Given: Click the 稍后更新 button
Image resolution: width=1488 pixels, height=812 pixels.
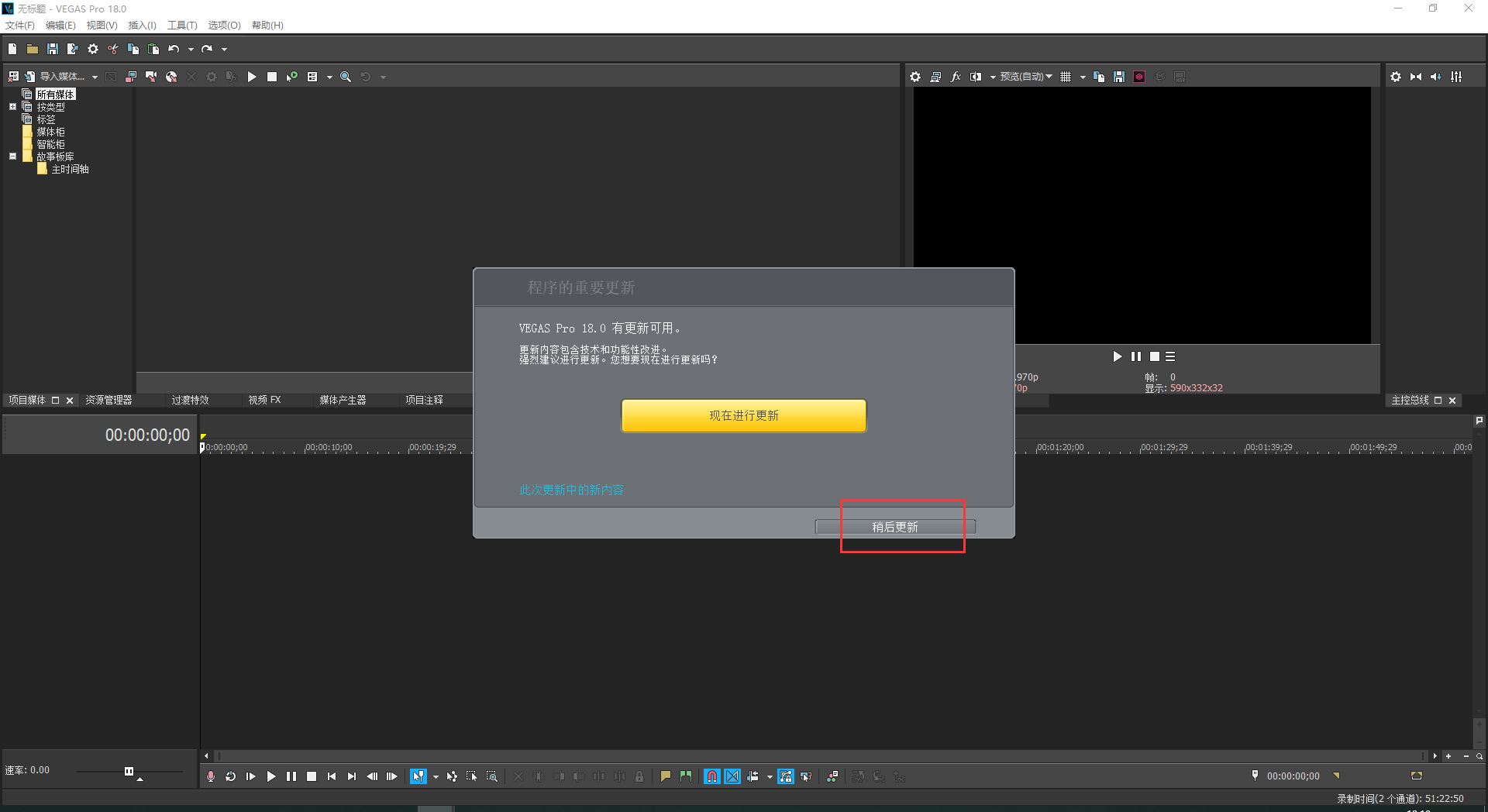Looking at the screenshot, I should [x=894, y=527].
